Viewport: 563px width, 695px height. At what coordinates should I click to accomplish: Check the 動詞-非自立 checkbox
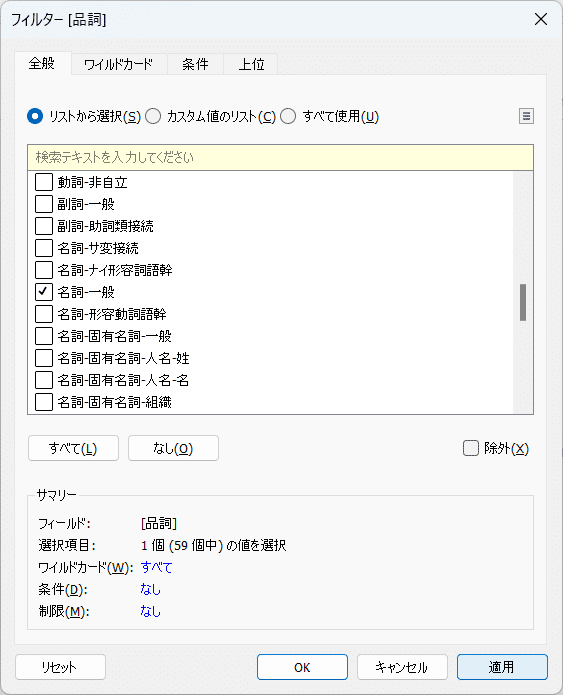pos(44,182)
